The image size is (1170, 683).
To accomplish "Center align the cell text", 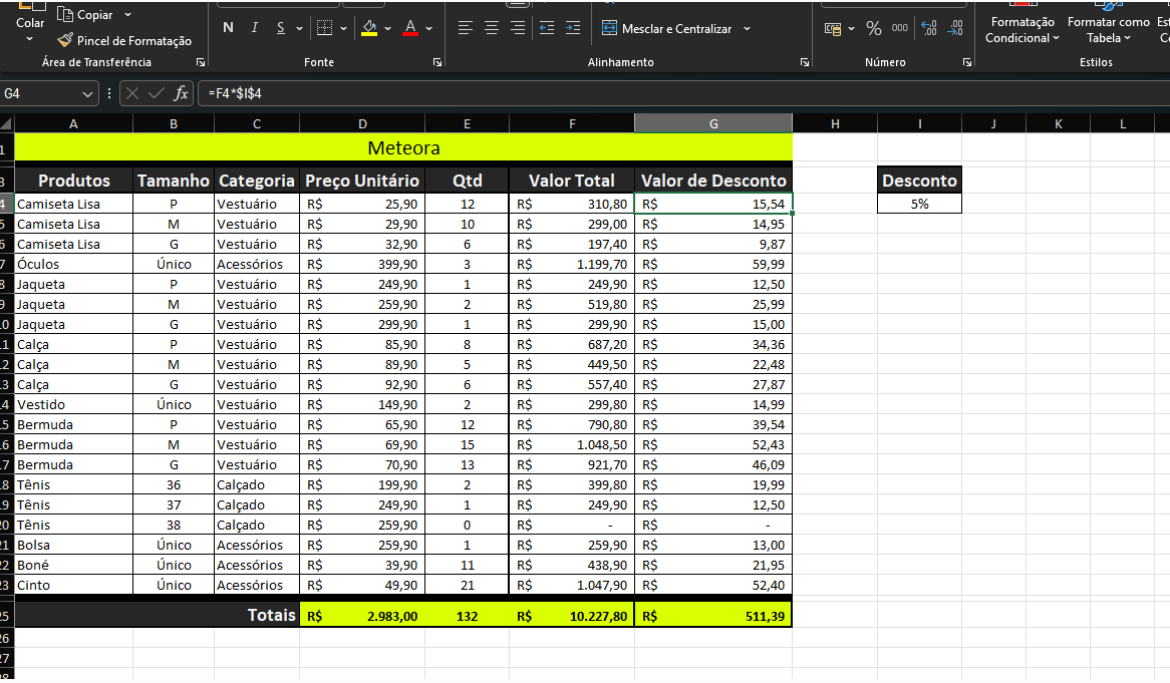I will (x=492, y=28).
